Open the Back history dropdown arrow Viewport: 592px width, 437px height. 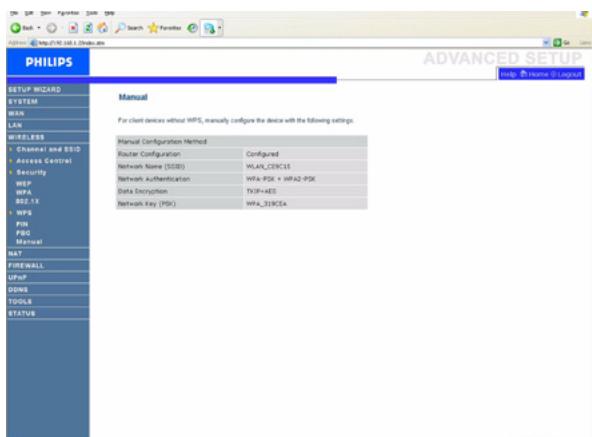coord(39,28)
